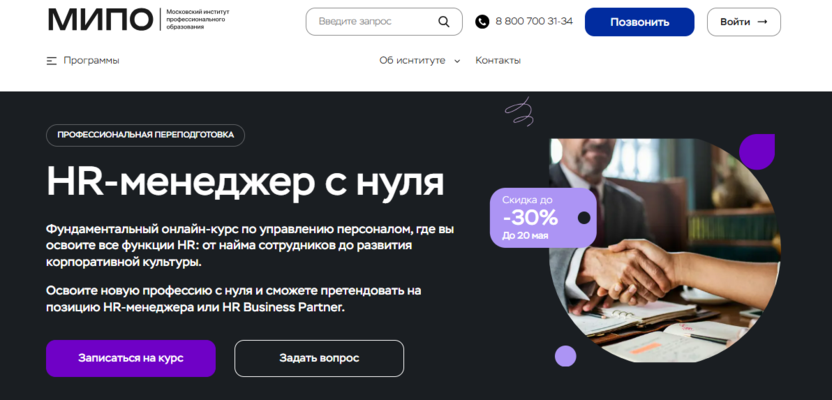This screenshot has height=400, width=832.
Task: Open the Контакты page
Action: tap(498, 60)
